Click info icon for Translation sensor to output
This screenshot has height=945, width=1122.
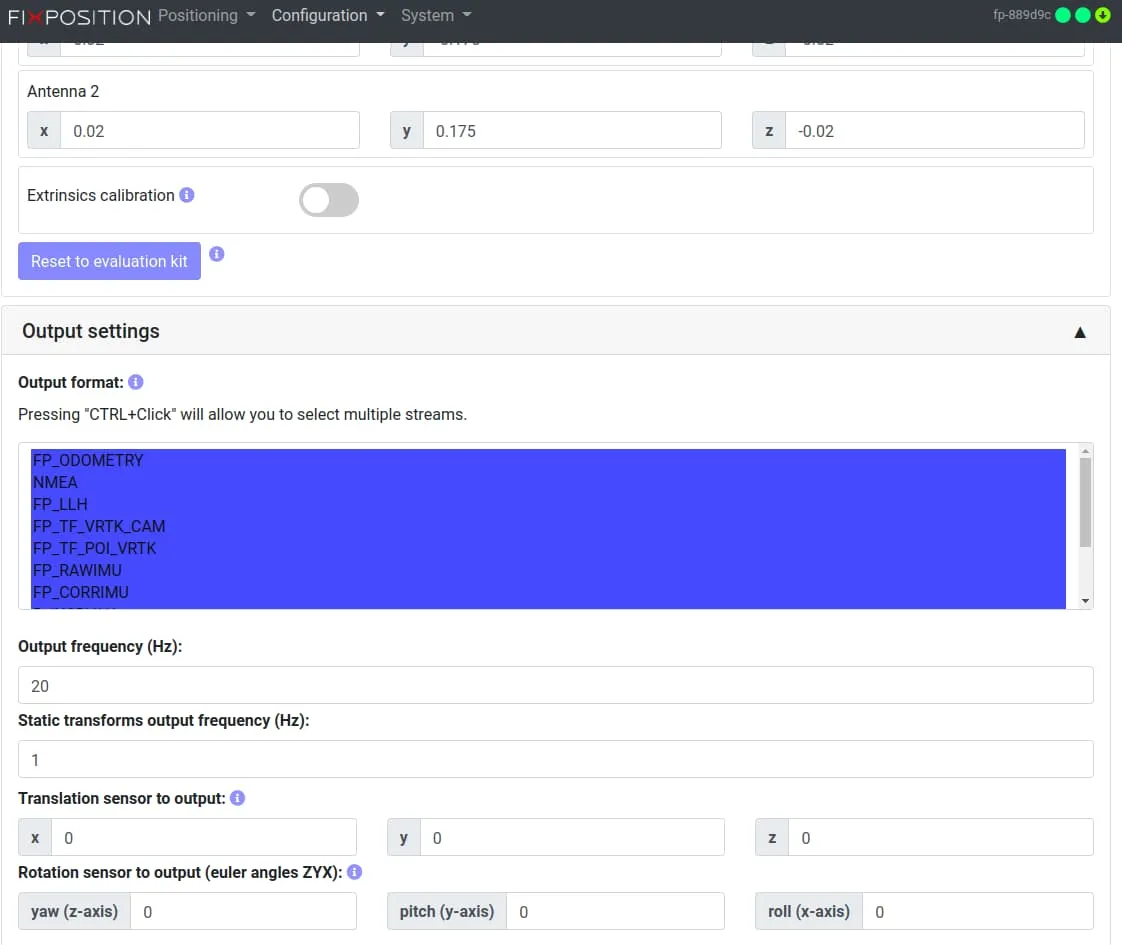[x=238, y=798]
